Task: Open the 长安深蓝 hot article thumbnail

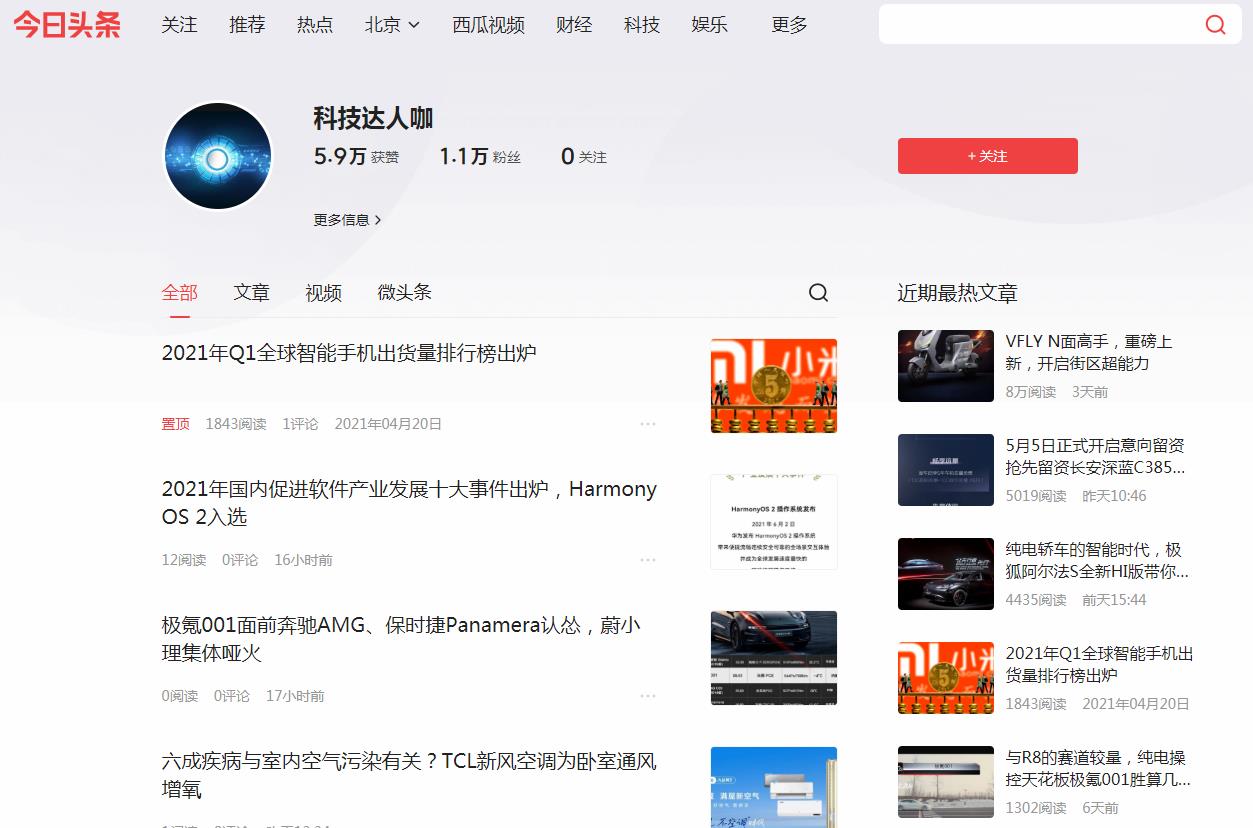Action: (946, 470)
